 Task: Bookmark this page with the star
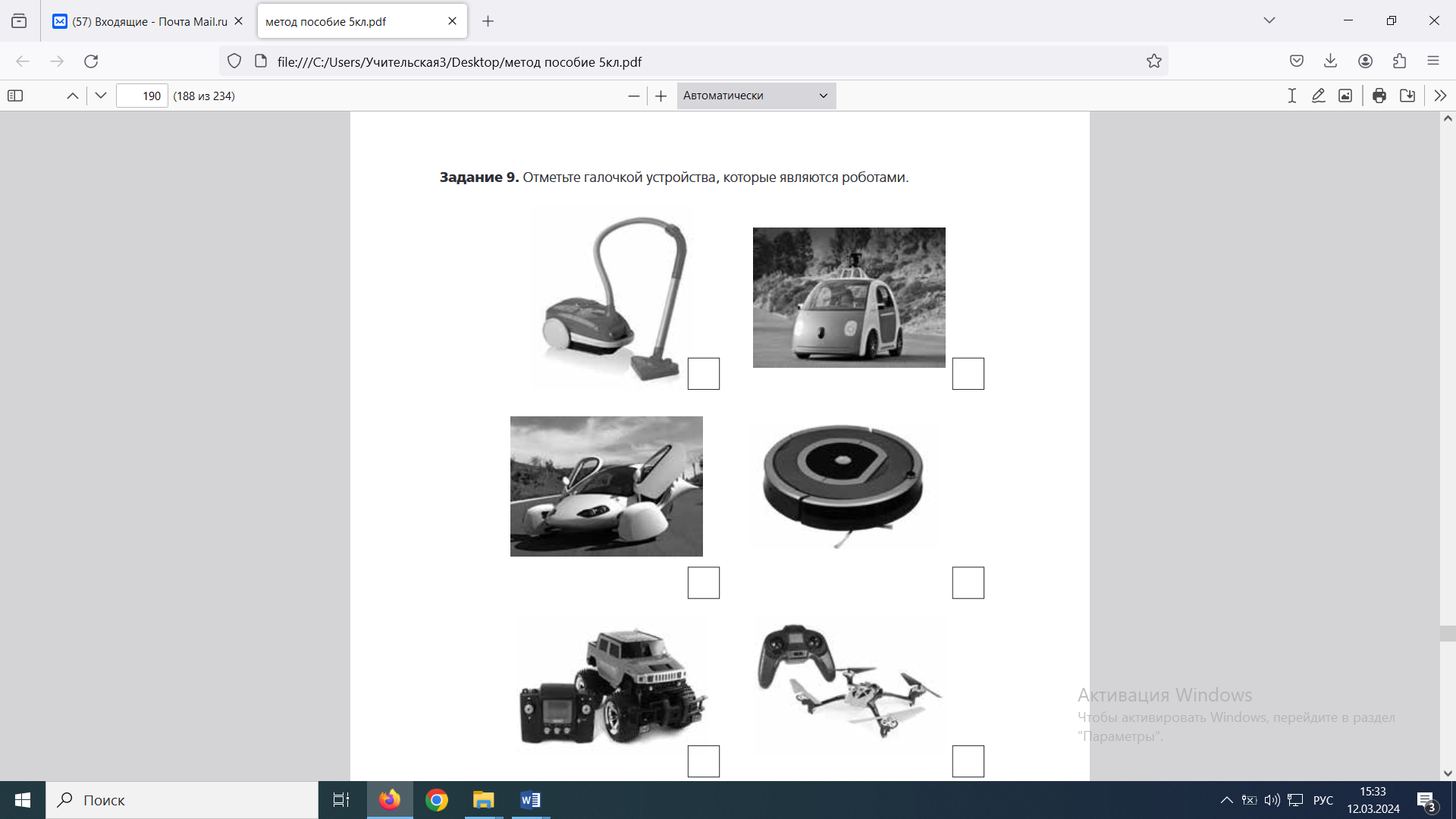(1154, 61)
